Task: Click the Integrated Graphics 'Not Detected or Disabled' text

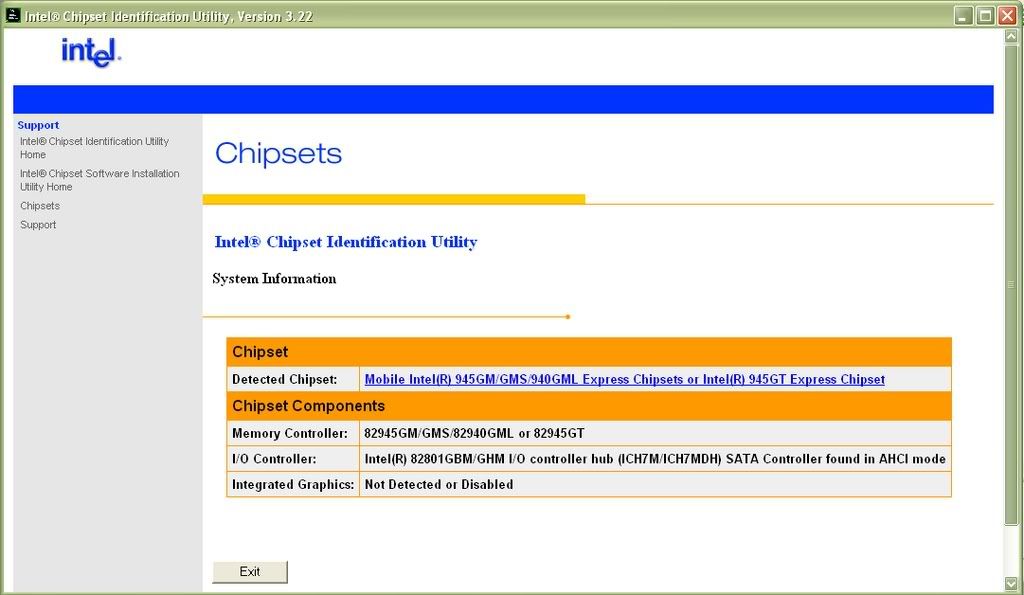Action: (x=438, y=485)
